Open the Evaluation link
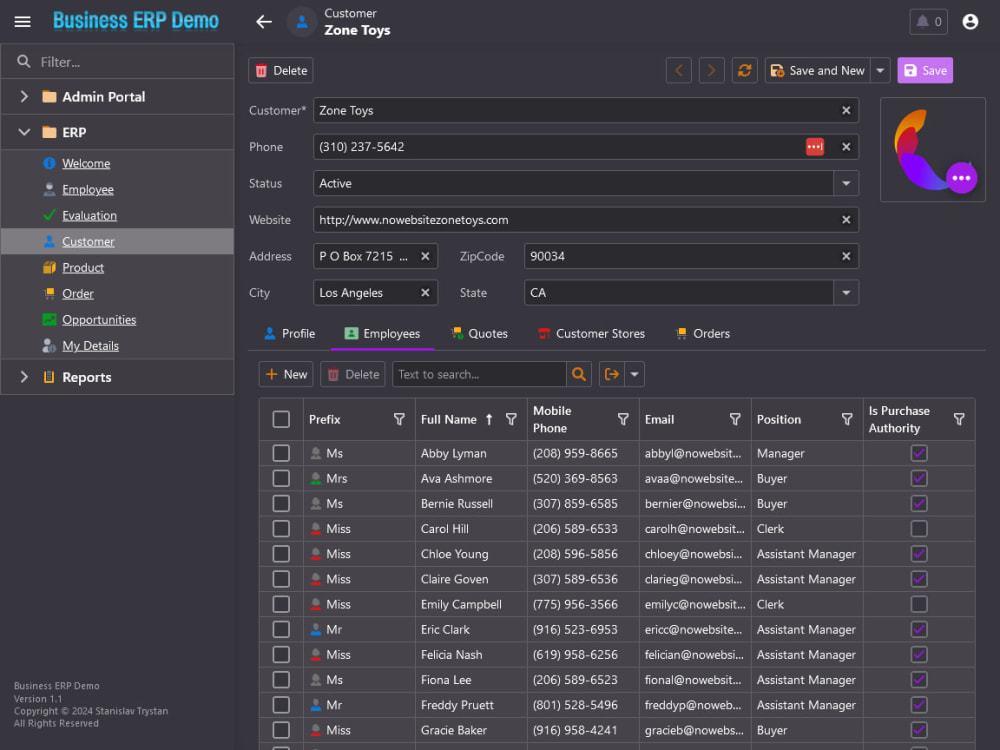Screen dimensions: 1000x750 coord(89,216)
